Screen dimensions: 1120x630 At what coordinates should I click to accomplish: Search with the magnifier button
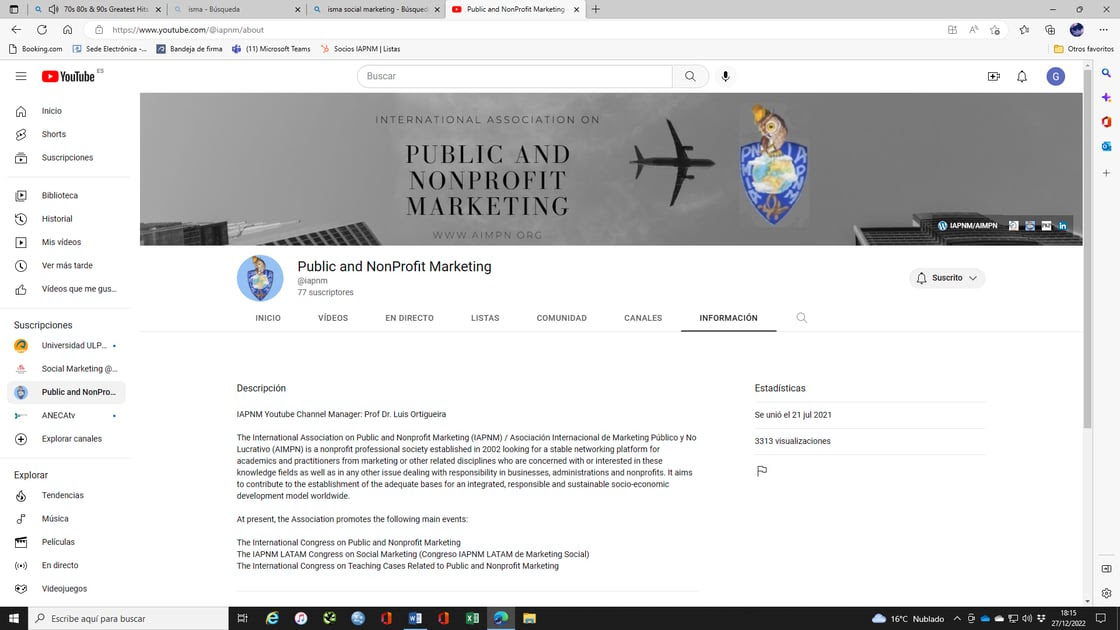point(690,76)
